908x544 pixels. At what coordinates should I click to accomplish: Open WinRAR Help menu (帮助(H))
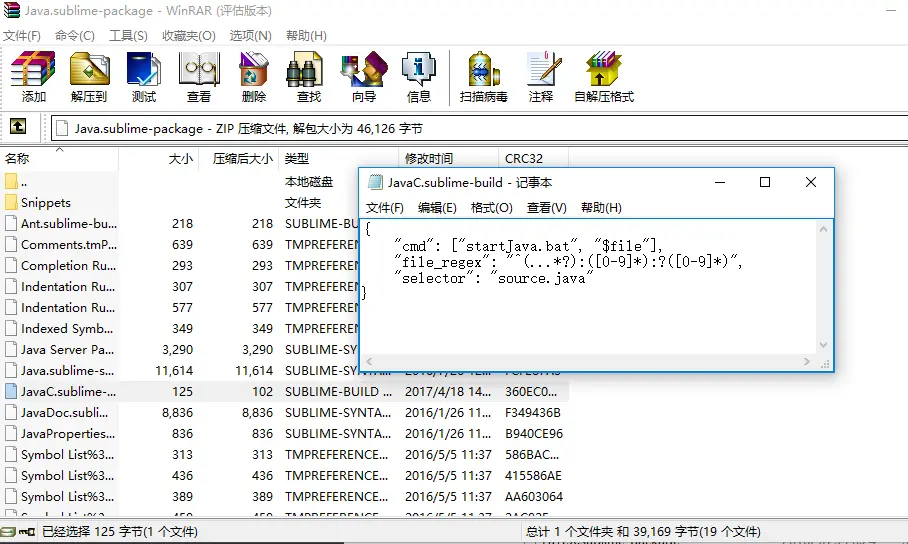(306, 35)
